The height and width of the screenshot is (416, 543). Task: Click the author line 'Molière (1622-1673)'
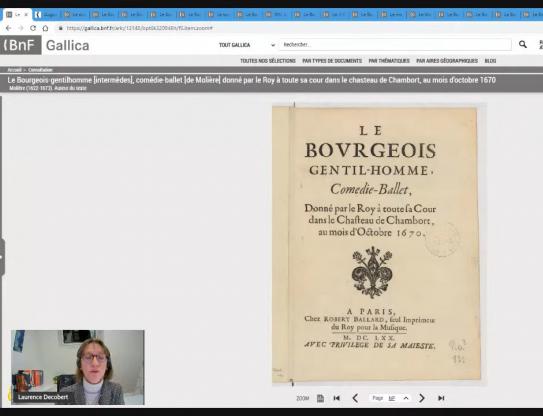tap(48, 88)
